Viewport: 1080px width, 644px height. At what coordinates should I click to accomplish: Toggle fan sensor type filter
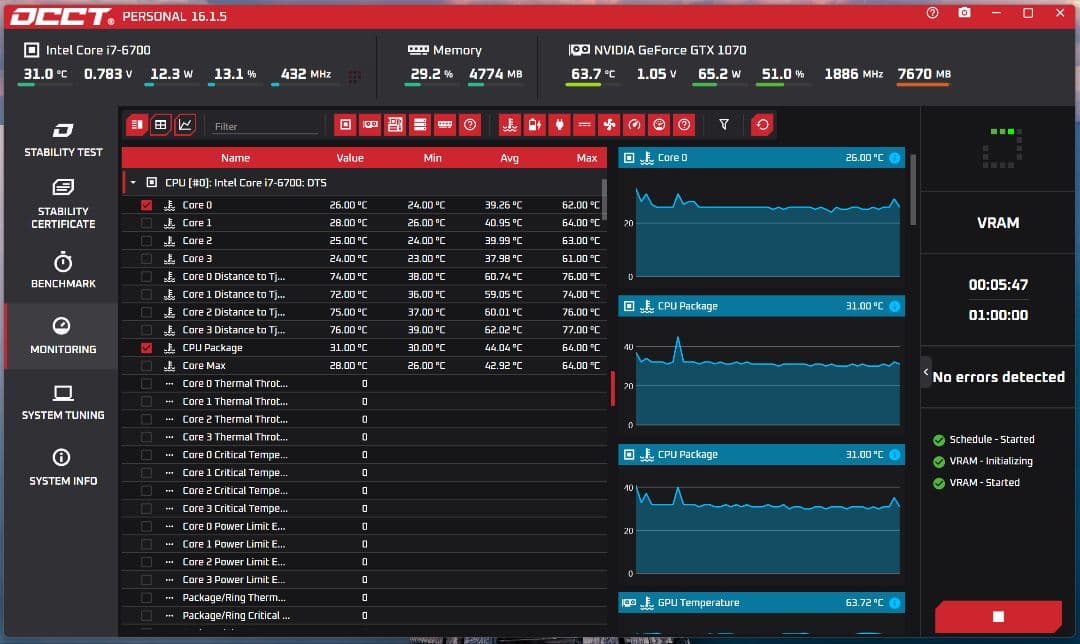[609, 125]
